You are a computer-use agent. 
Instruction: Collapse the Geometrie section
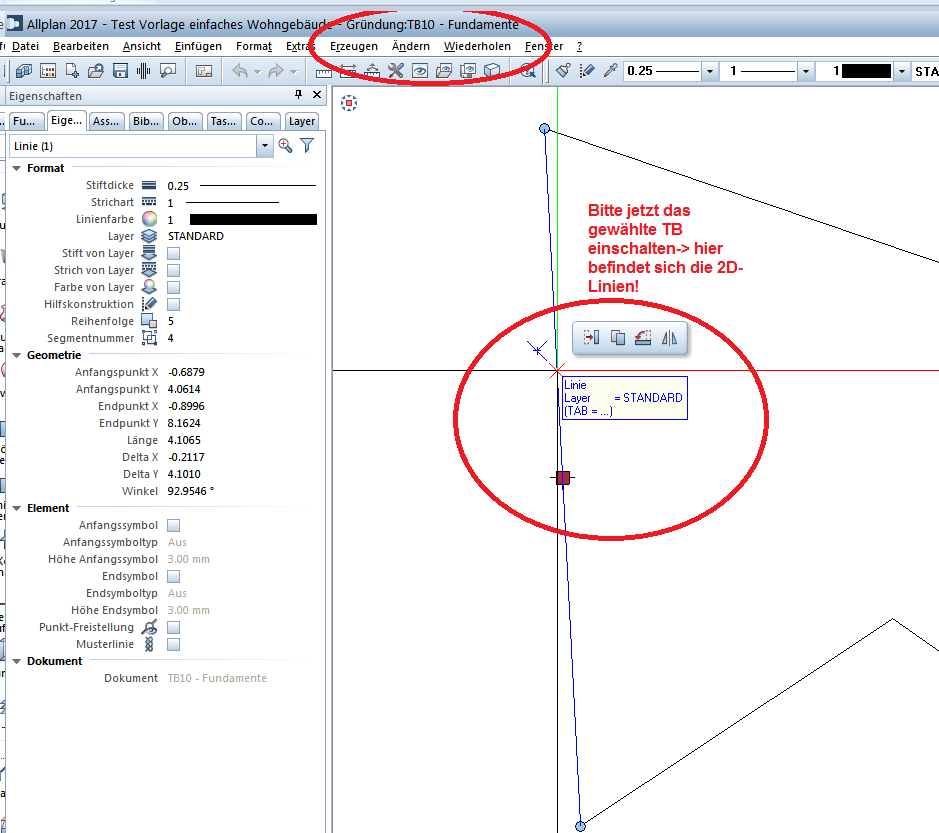(17, 355)
